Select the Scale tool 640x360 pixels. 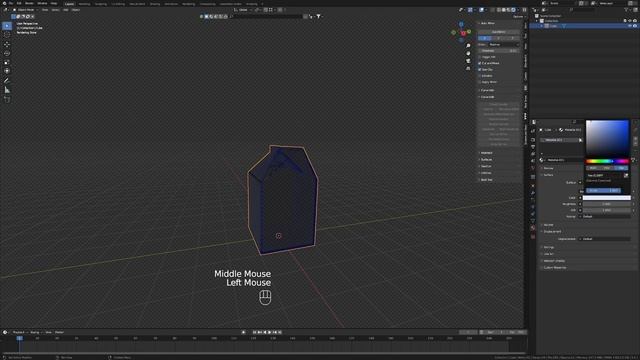tap(7, 62)
